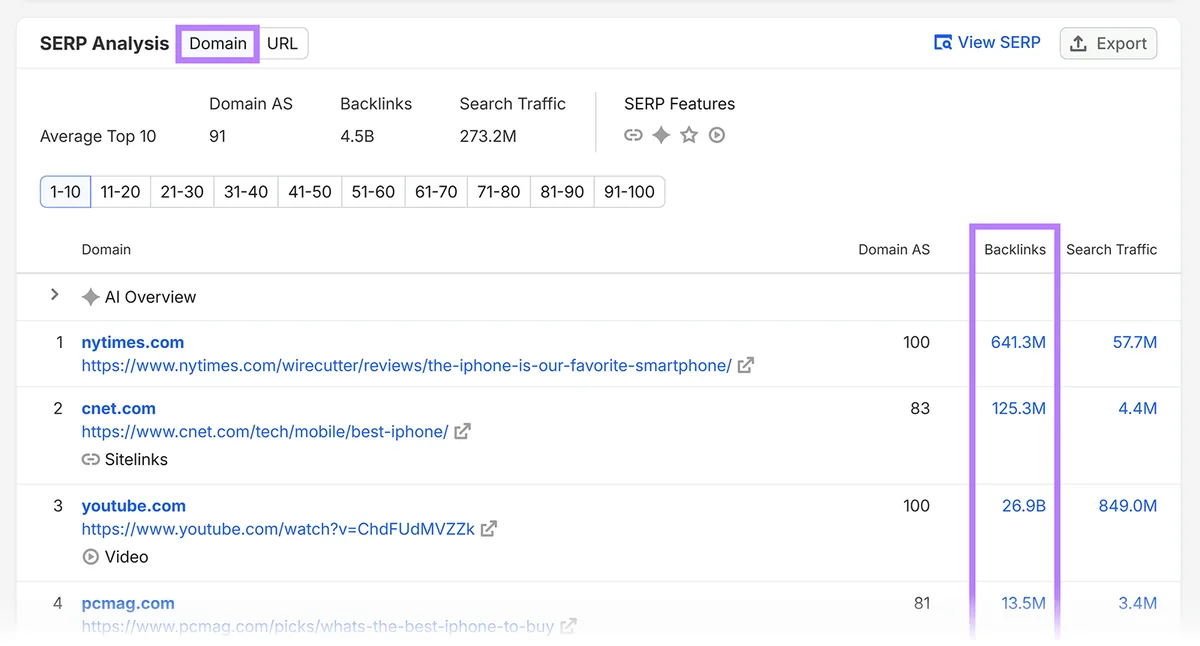Viewport: 1200px width, 646px height.
Task: Open the youtube.com domain link
Action: coord(134,506)
